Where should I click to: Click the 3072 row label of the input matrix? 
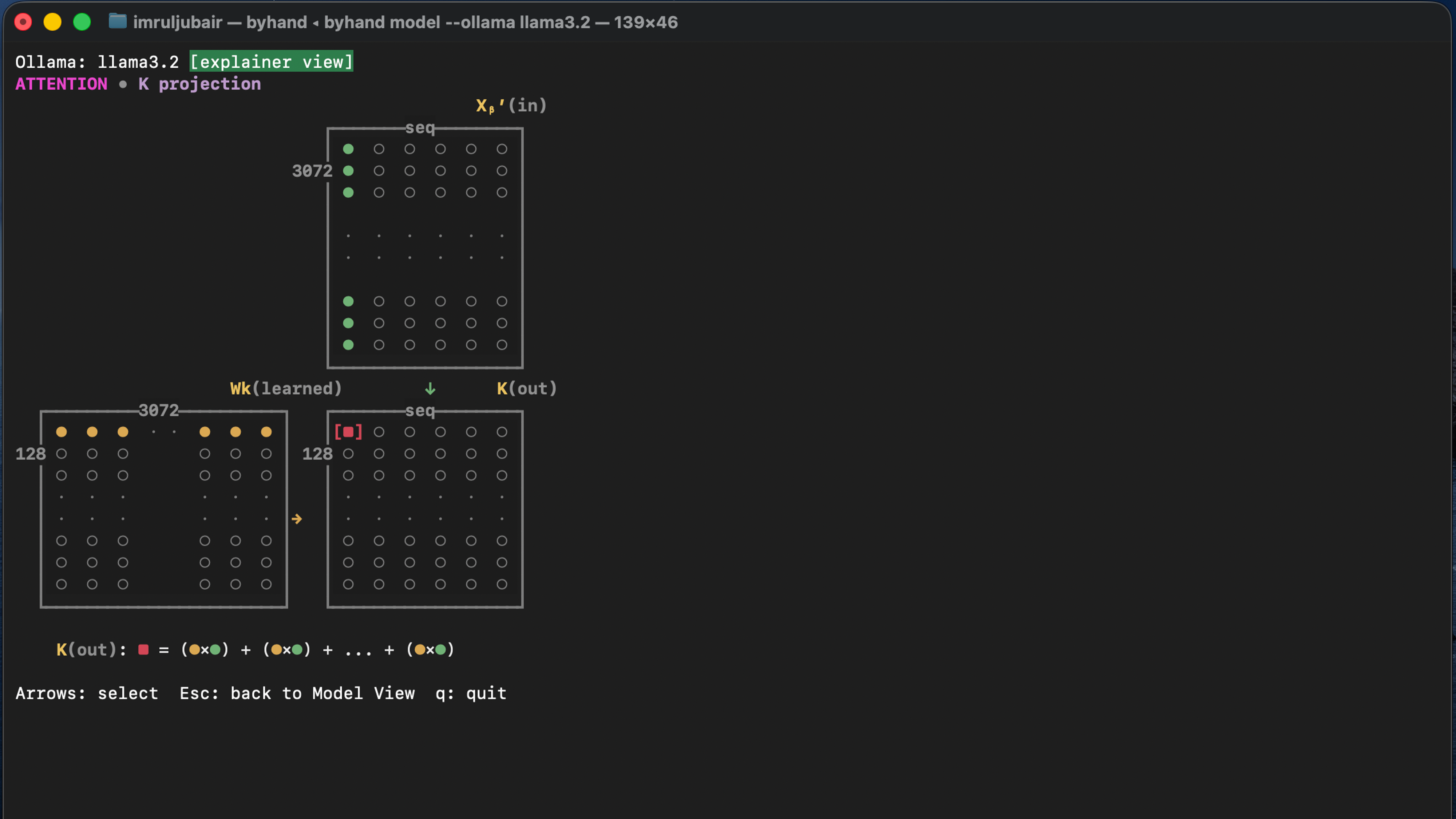[x=312, y=171]
